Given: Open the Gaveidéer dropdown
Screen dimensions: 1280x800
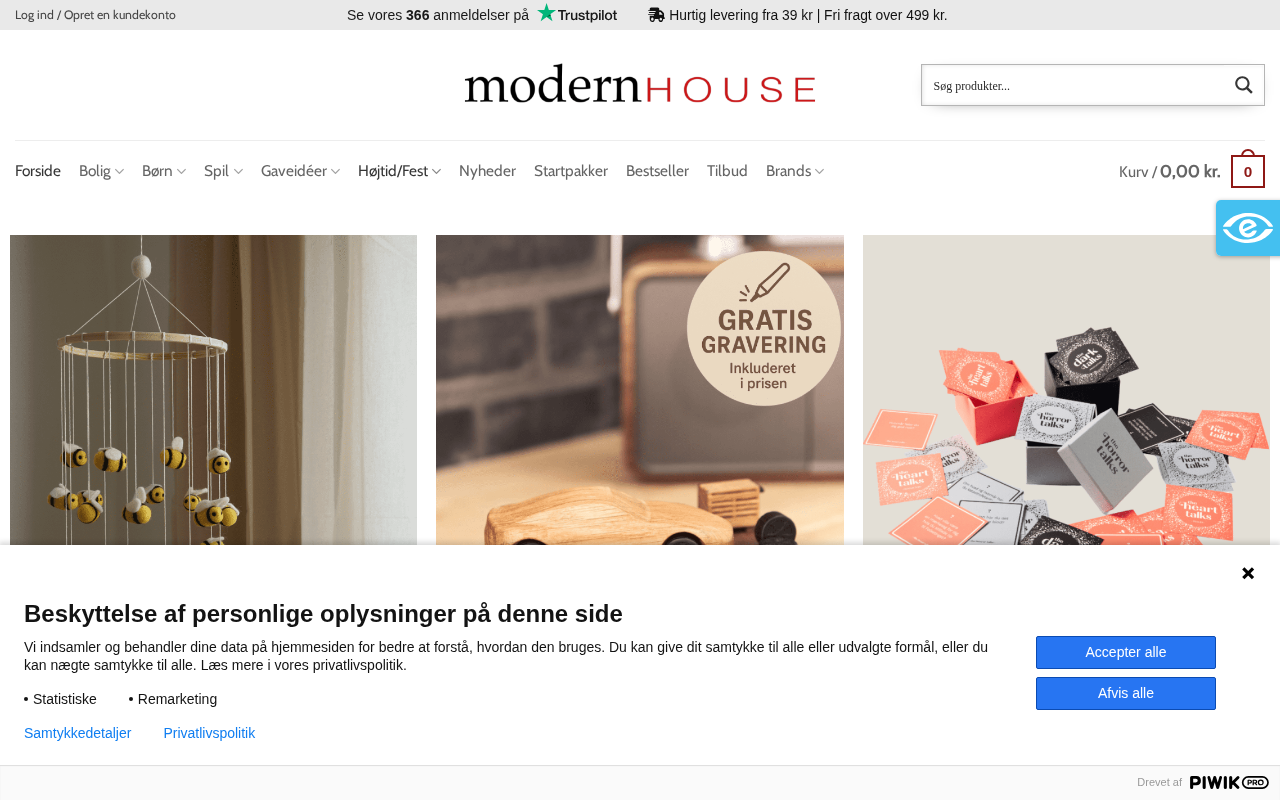Looking at the screenshot, I should [x=300, y=171].
